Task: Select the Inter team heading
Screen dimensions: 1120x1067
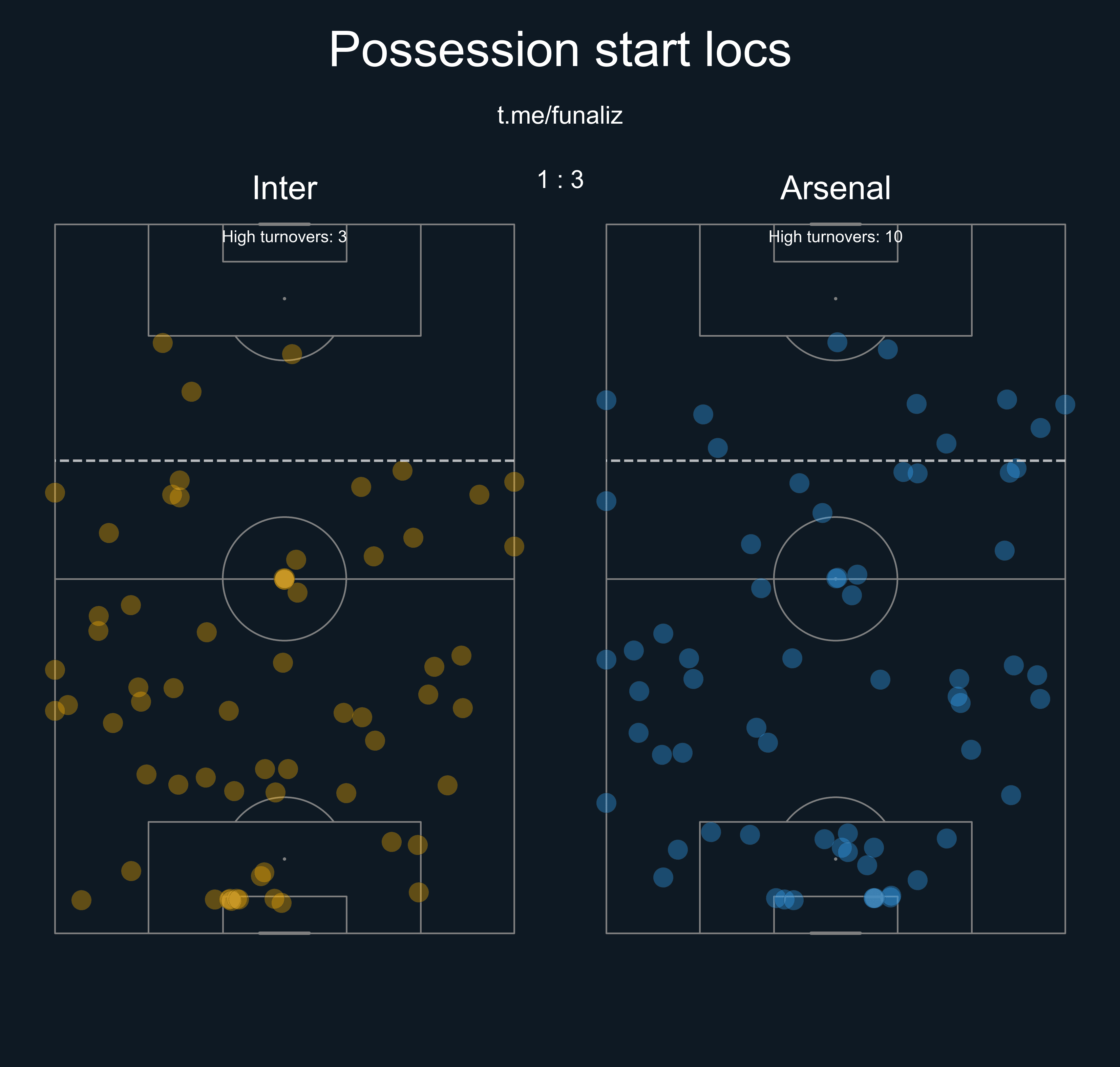Action: [x=284, y=188]
